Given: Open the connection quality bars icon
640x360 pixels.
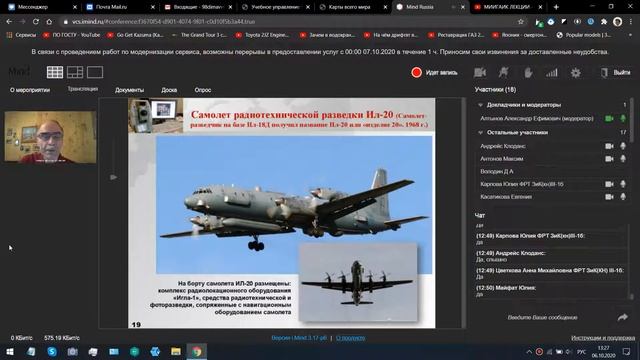Looking at the screenshot, I should coord(552,73).
